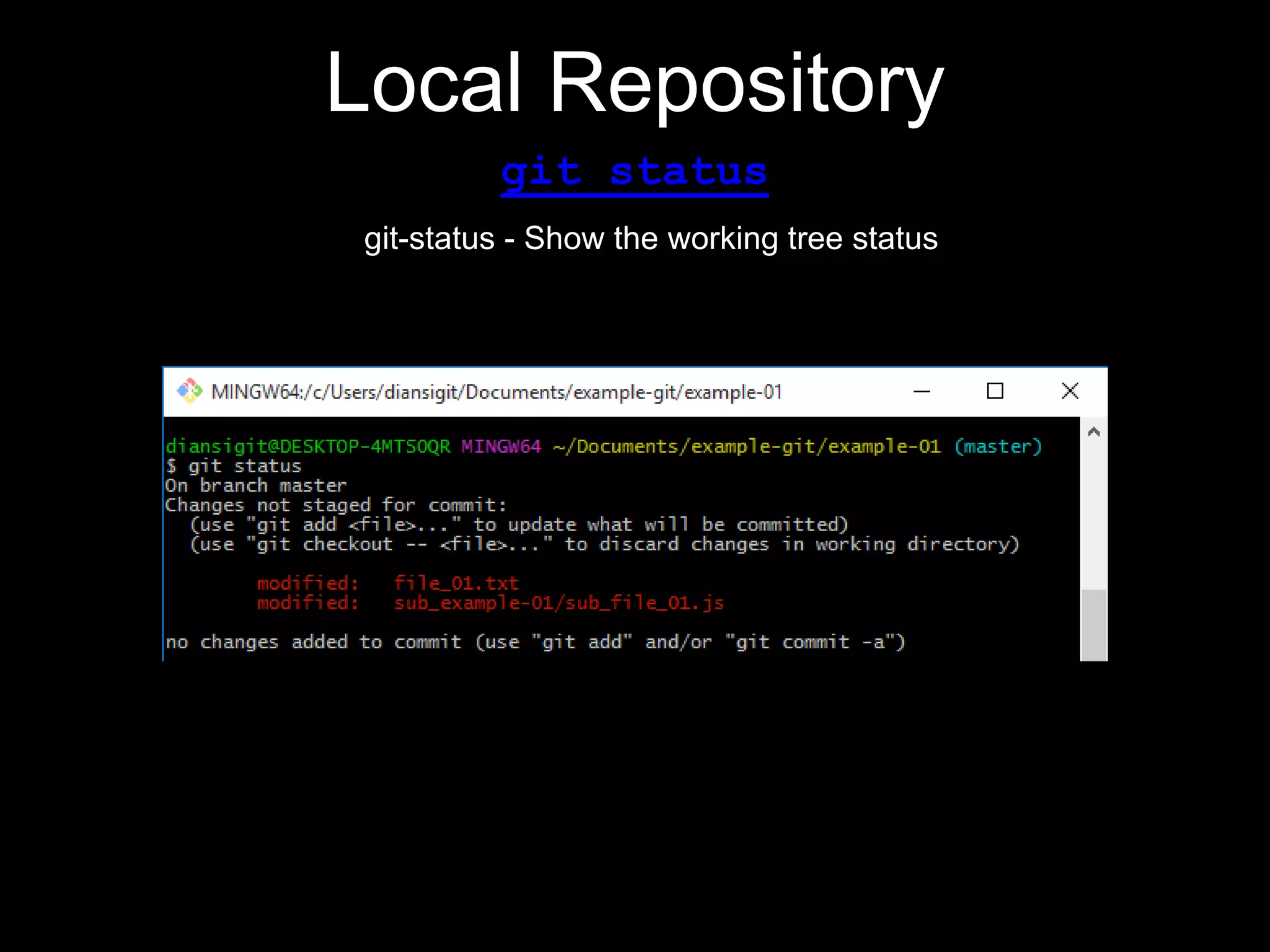Click the yellow ~/Documents/example-git path in prompt
1270x952 pixels.
coord(746,446)
